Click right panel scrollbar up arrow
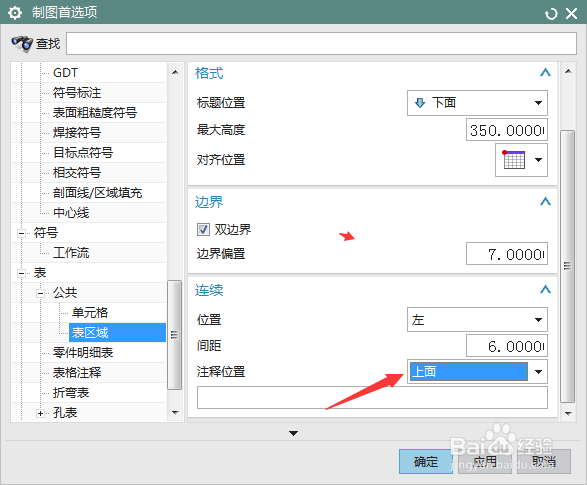 coord(568,71)
